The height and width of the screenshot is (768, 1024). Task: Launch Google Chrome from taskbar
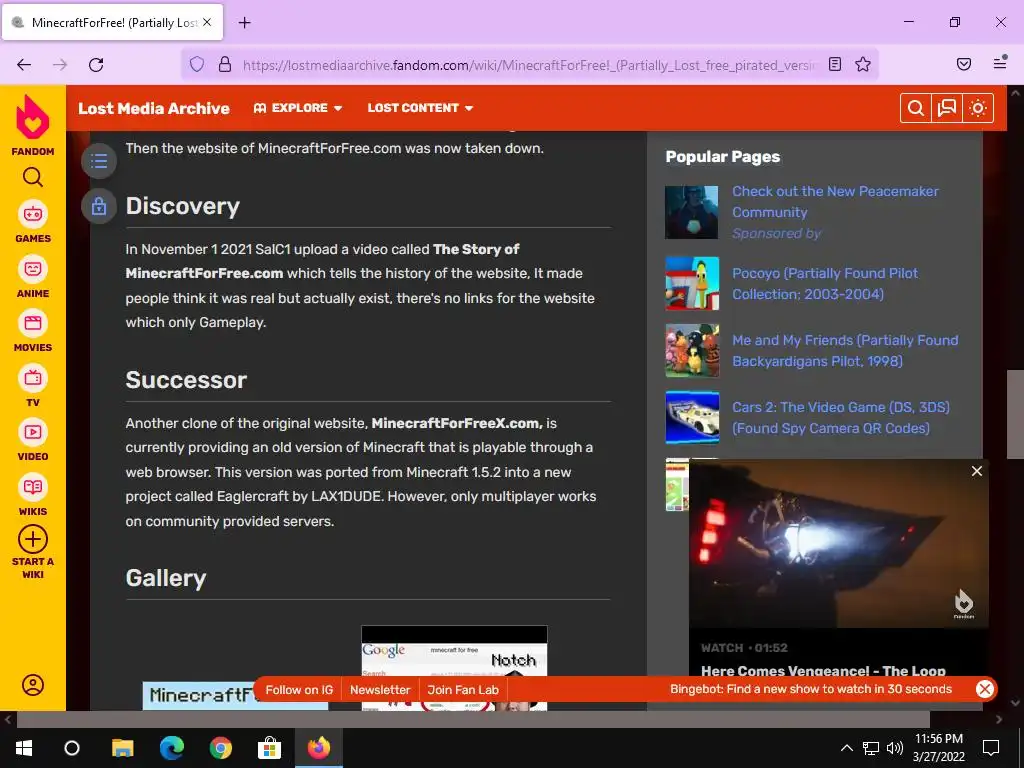221,748
